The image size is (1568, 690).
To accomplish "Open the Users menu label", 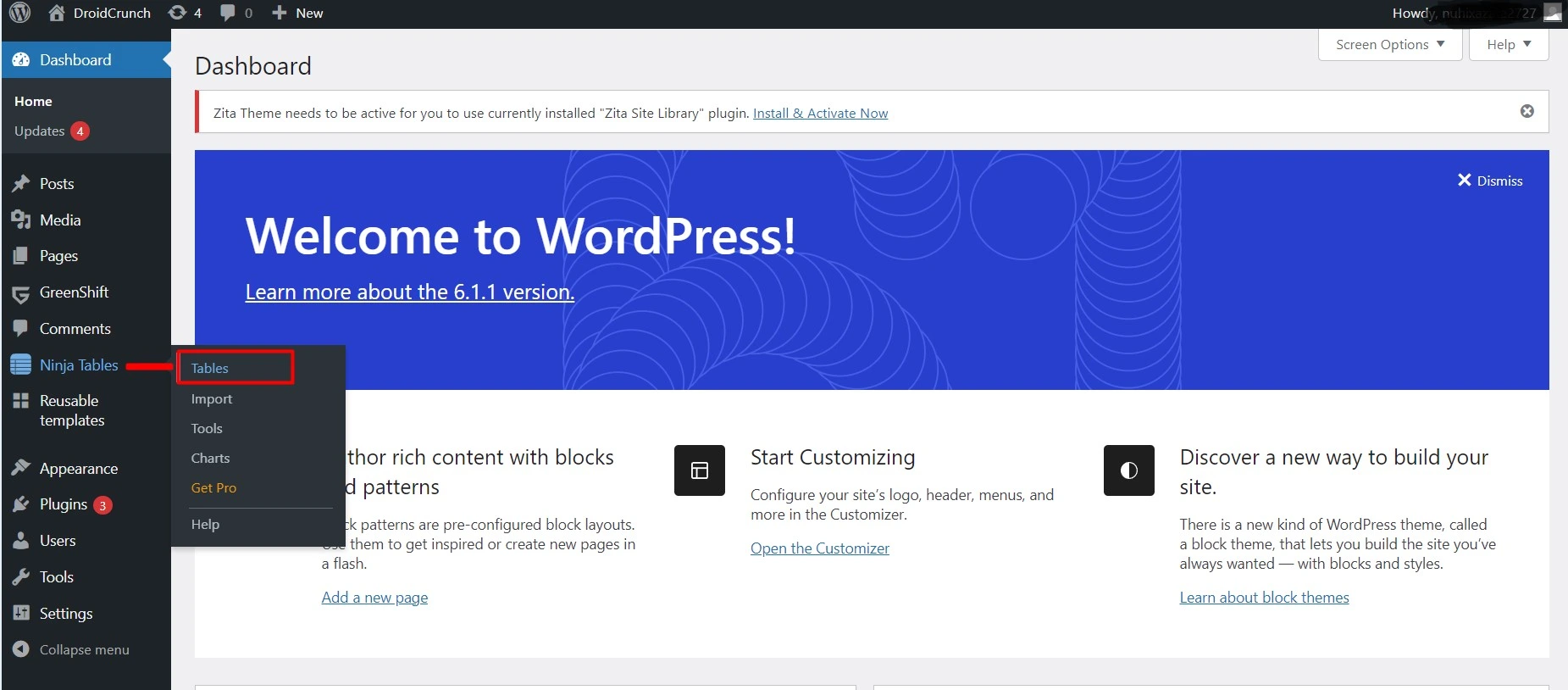I will point(58,541).
